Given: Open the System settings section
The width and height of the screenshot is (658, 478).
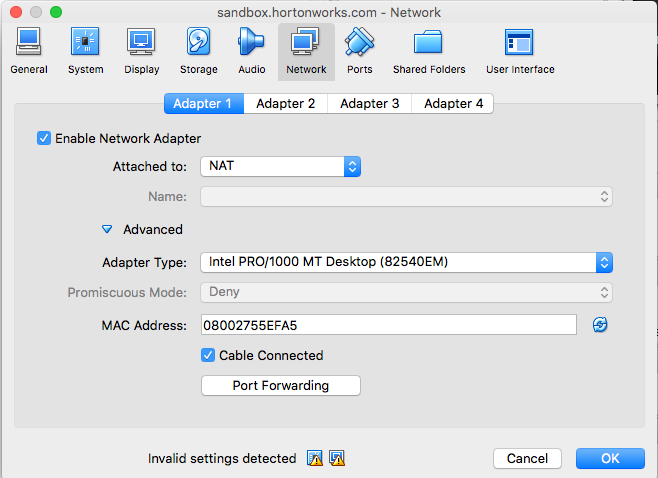Looking at the screenshot, I should [85, 51].
